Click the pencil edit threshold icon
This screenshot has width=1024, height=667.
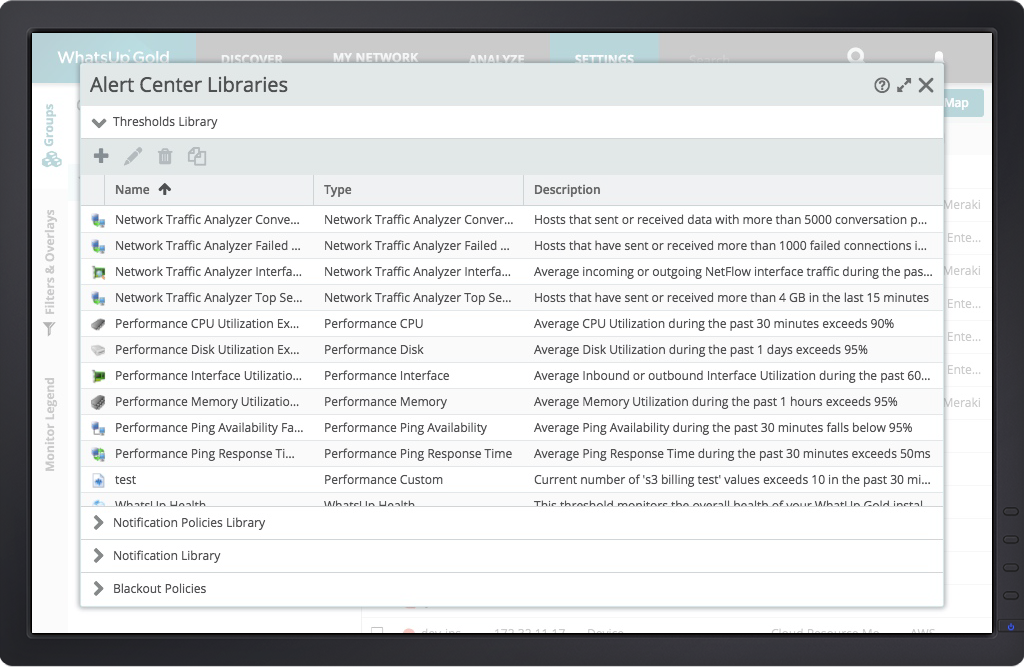(133, 156)
